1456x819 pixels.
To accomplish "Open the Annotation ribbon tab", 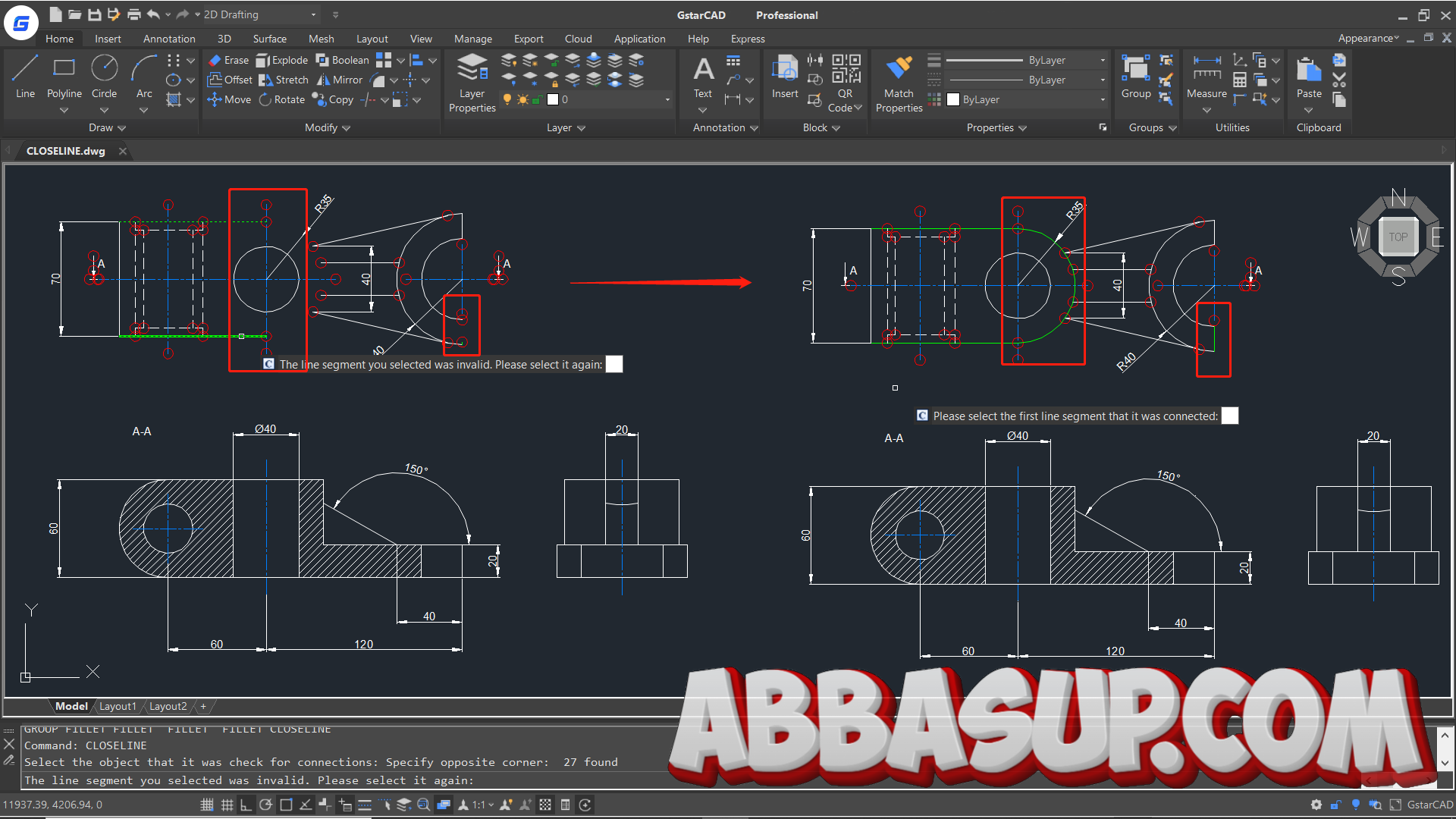I will coord(169,39).
